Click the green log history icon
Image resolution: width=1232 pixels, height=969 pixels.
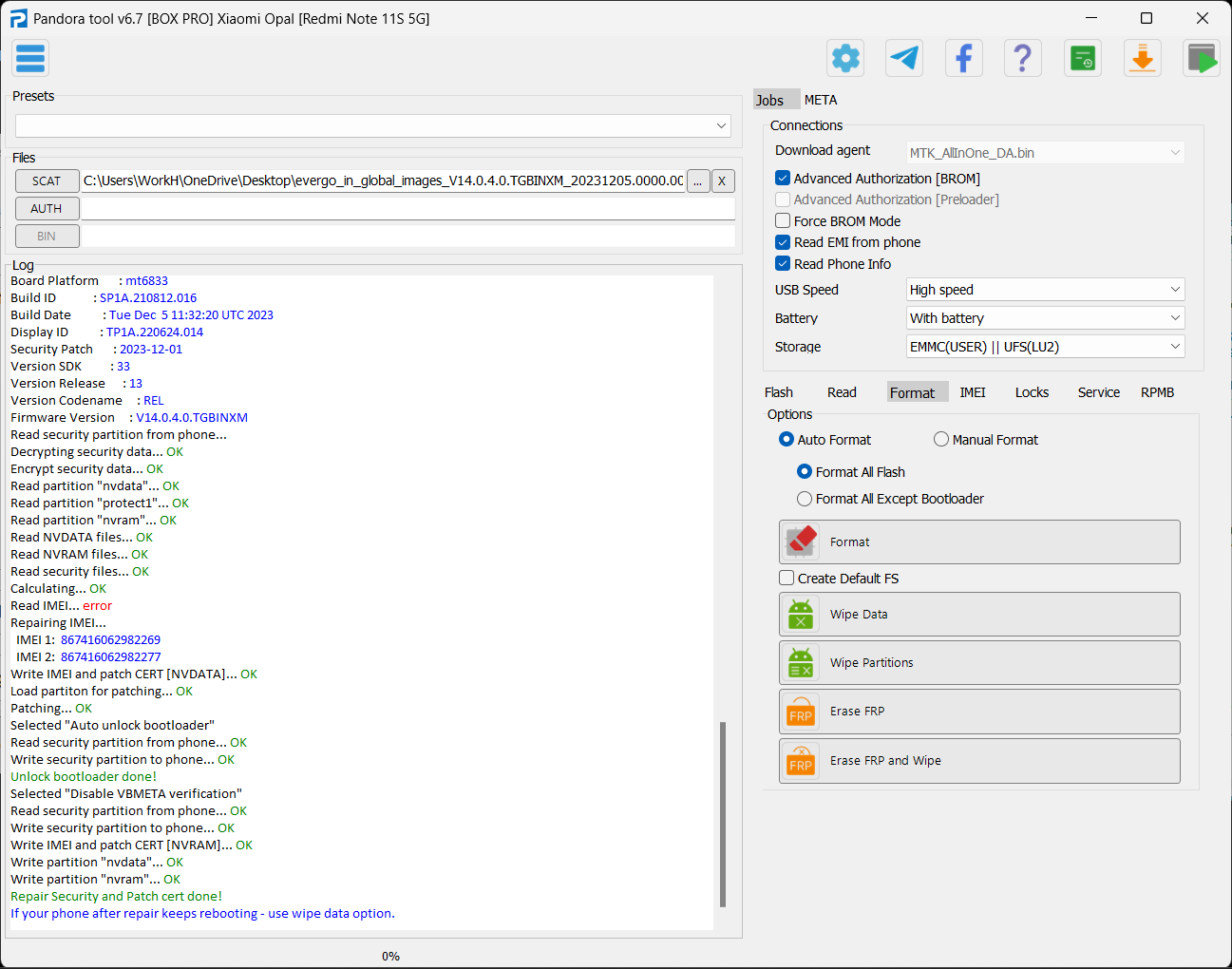pos(1083,58)
